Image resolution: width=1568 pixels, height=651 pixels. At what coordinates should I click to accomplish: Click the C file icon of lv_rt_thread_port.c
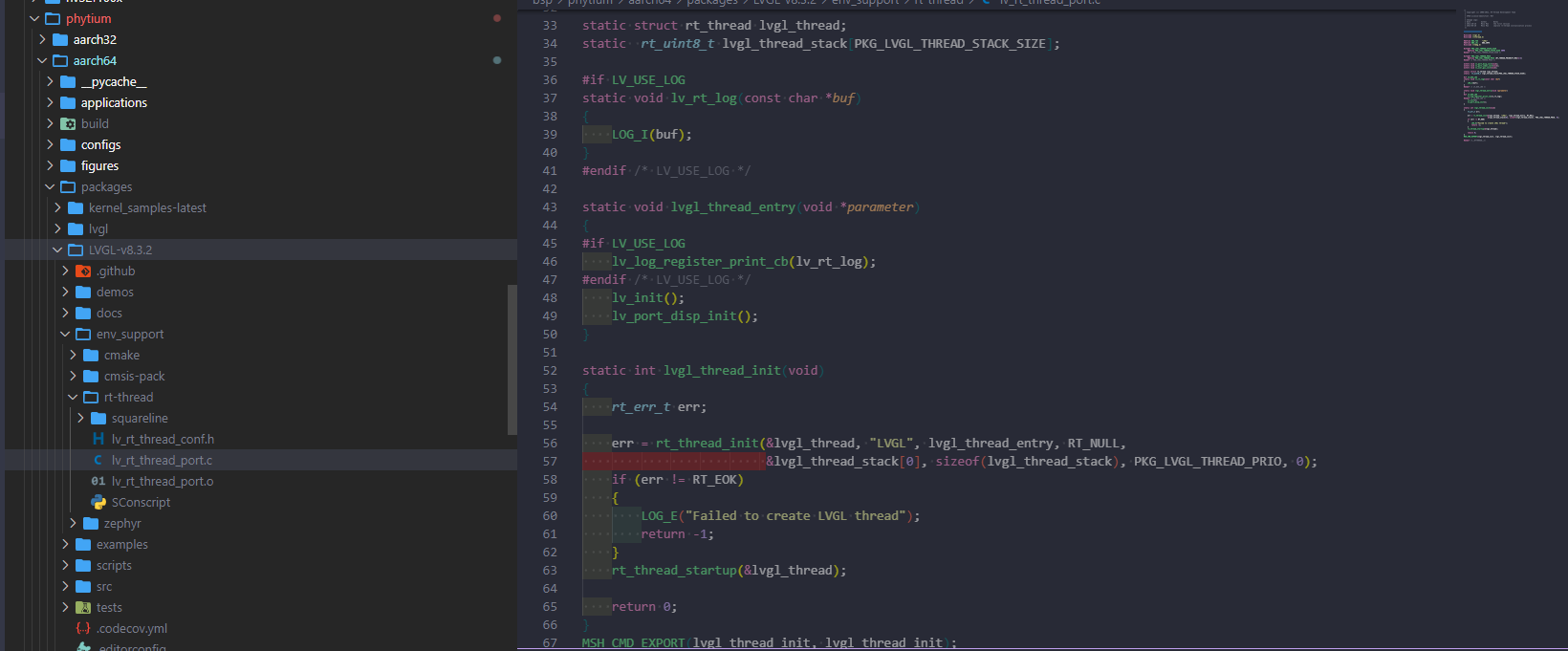click(98, 461)
